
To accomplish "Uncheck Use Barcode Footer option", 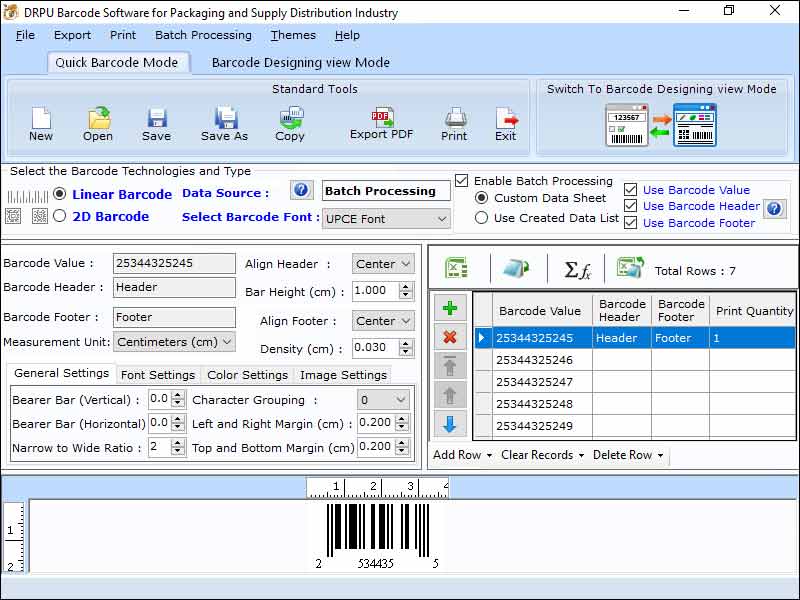I will (629, 223).
